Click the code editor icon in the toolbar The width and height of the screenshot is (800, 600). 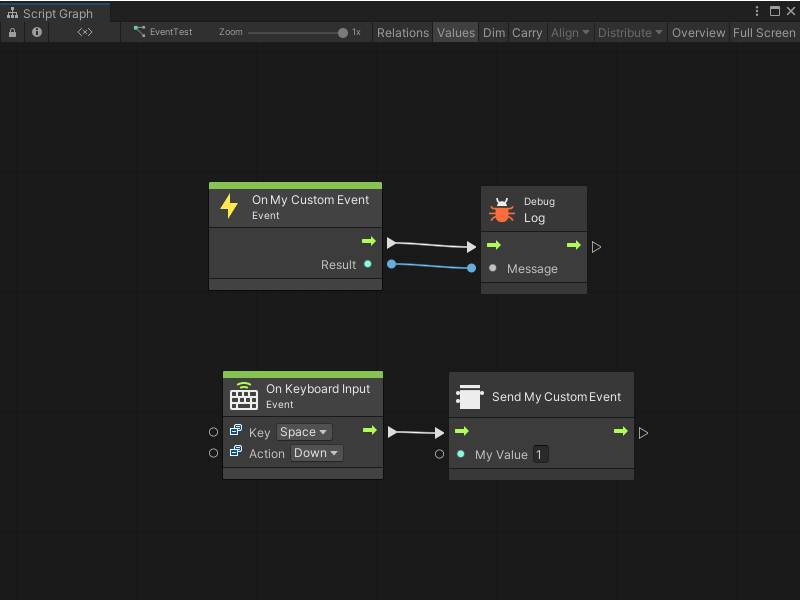(x=84, y=32)
